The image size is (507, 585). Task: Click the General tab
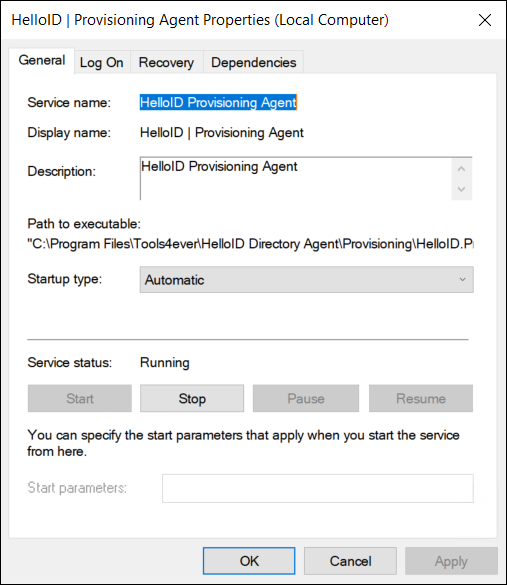coord(42,60)
